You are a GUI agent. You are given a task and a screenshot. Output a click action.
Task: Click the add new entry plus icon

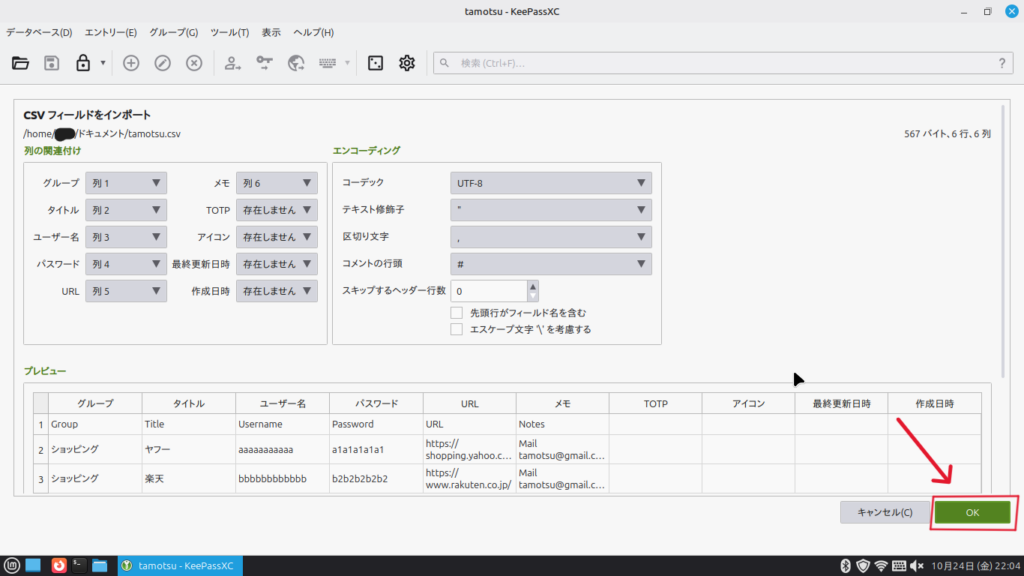pos(131,63)
